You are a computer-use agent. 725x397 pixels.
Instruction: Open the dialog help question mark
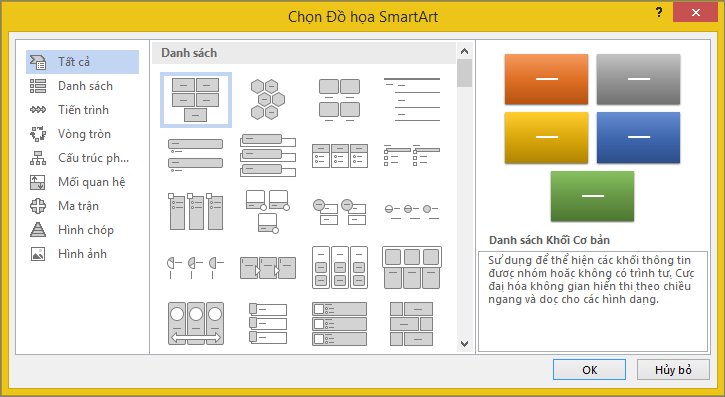[x=659, y=13]
